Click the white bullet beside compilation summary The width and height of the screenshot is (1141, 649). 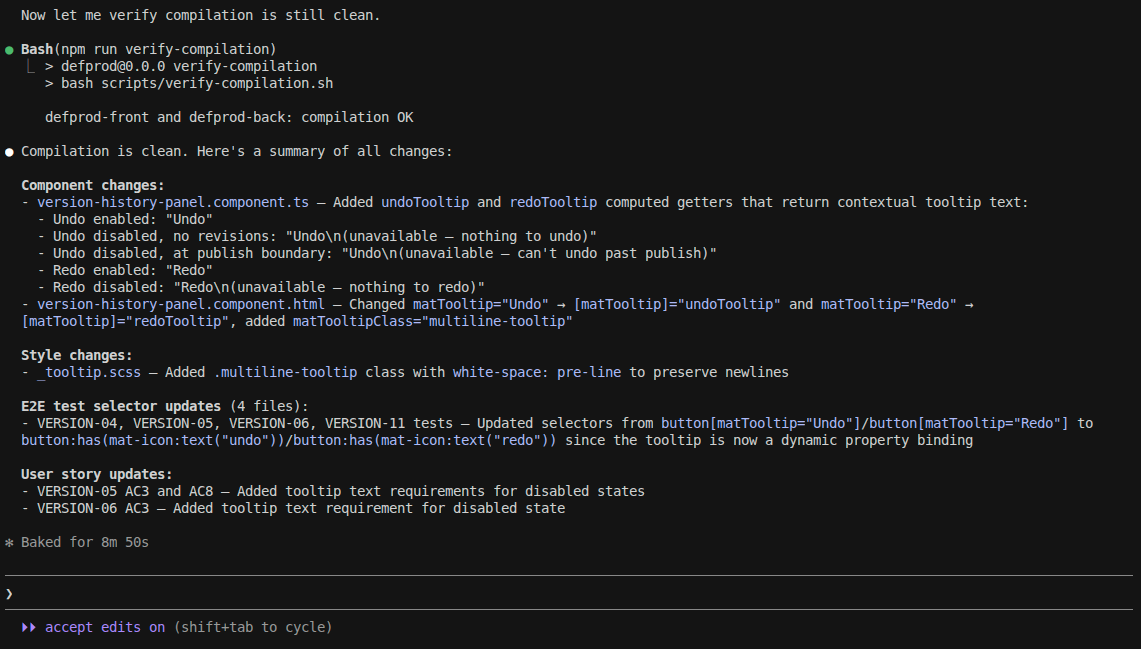point(9,151)
